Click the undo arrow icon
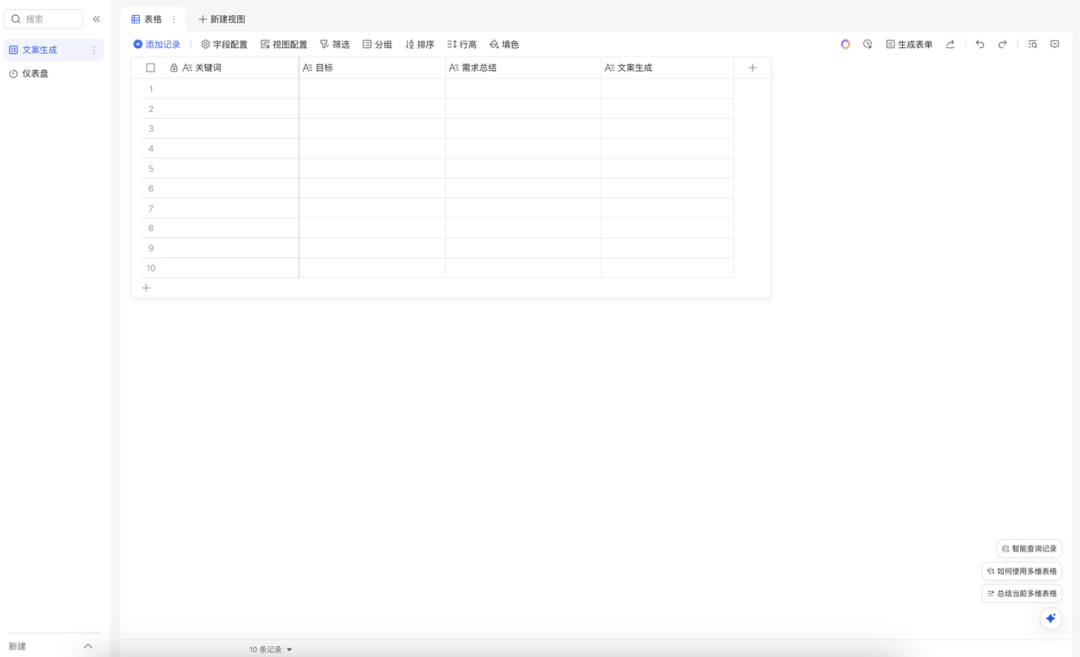The image size is (1080, 657). pyautogui.click(x=979, y=44)
